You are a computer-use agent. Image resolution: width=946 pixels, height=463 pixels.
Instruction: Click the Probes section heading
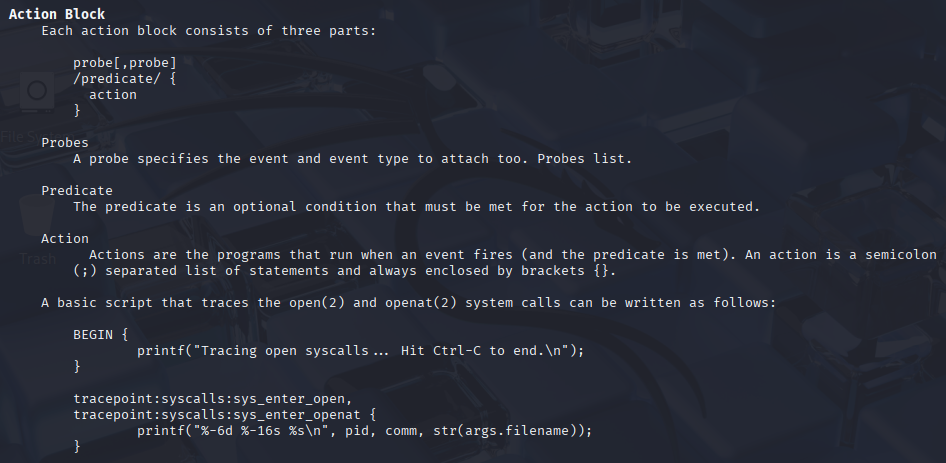point(65,142)
